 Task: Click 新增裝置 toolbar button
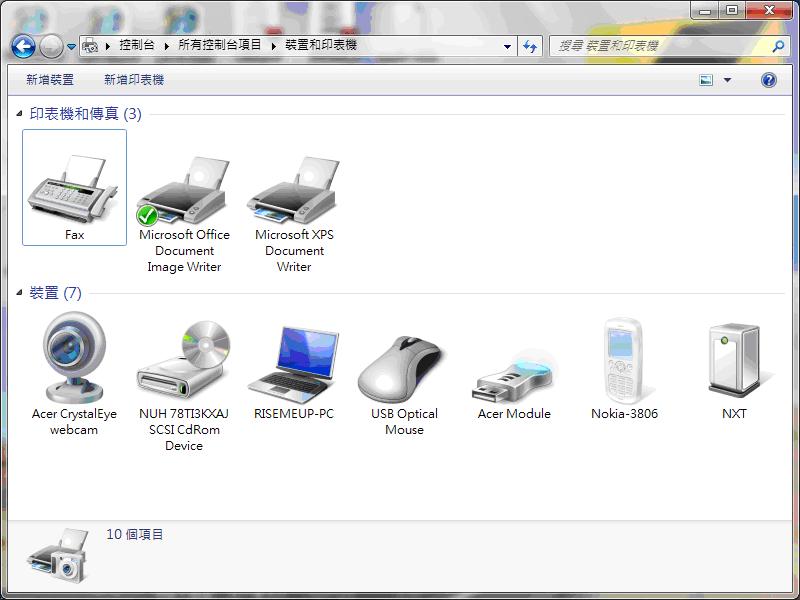50,80
